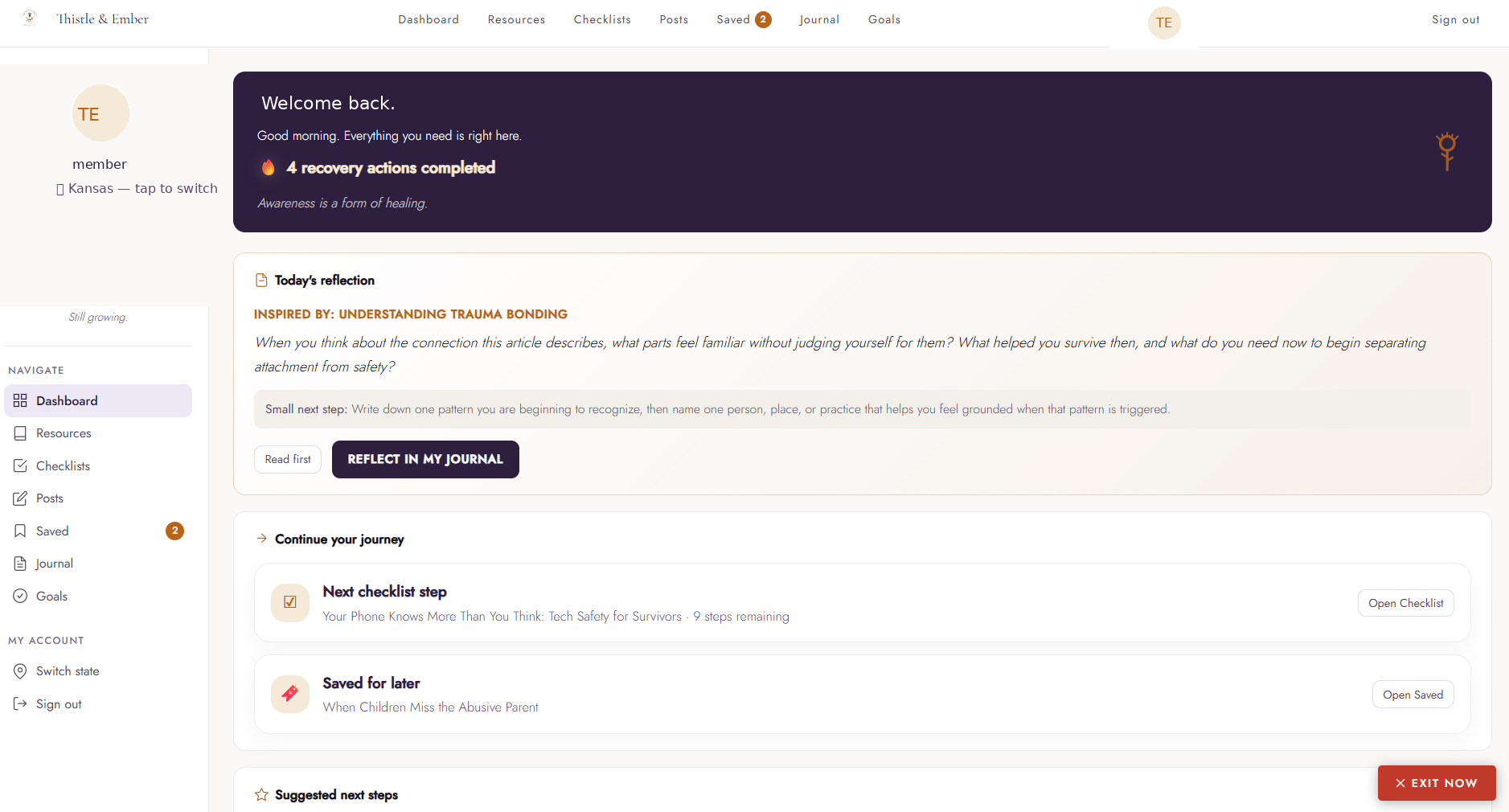The image size is (1509, 812).
Task: Click the Goals circle-check icon in sidebar
Action: [20, 596]
